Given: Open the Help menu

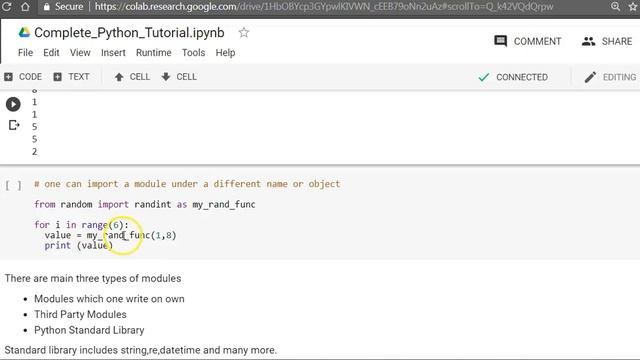Looking at the screenshot, I should (225, 53).
